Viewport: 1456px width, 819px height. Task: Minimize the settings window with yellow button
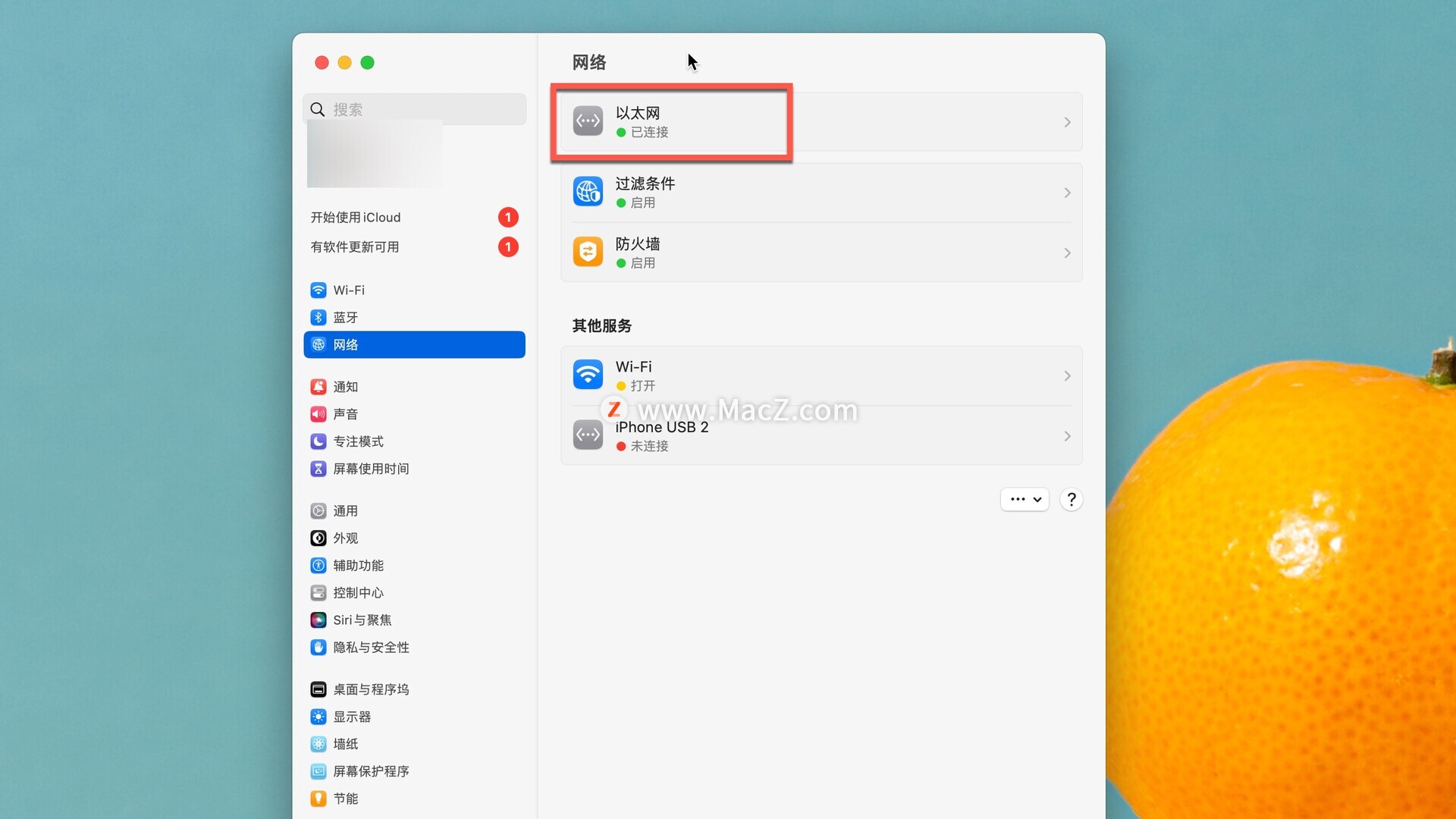344,63
